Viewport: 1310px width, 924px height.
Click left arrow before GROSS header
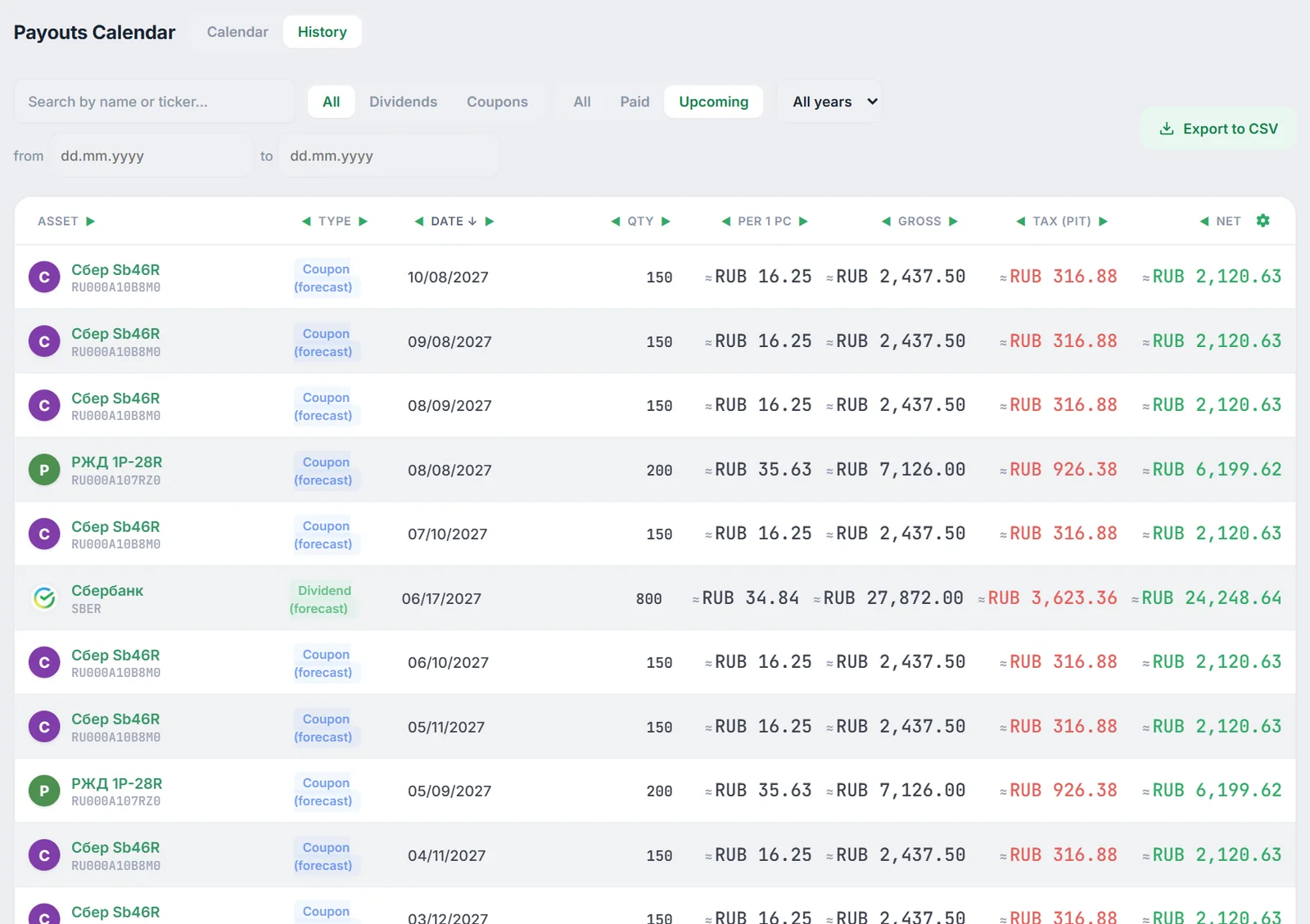click(x=886, y=221)
